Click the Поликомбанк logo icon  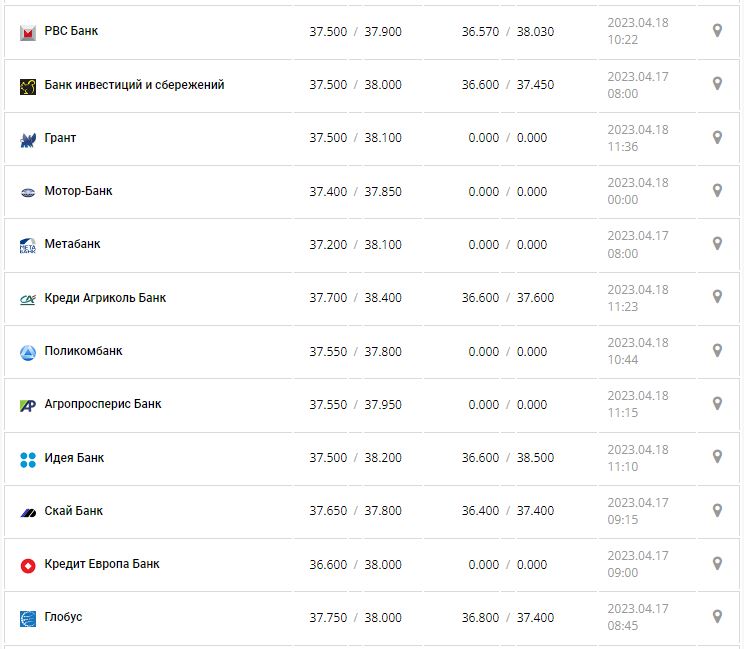tap(28, 352)
